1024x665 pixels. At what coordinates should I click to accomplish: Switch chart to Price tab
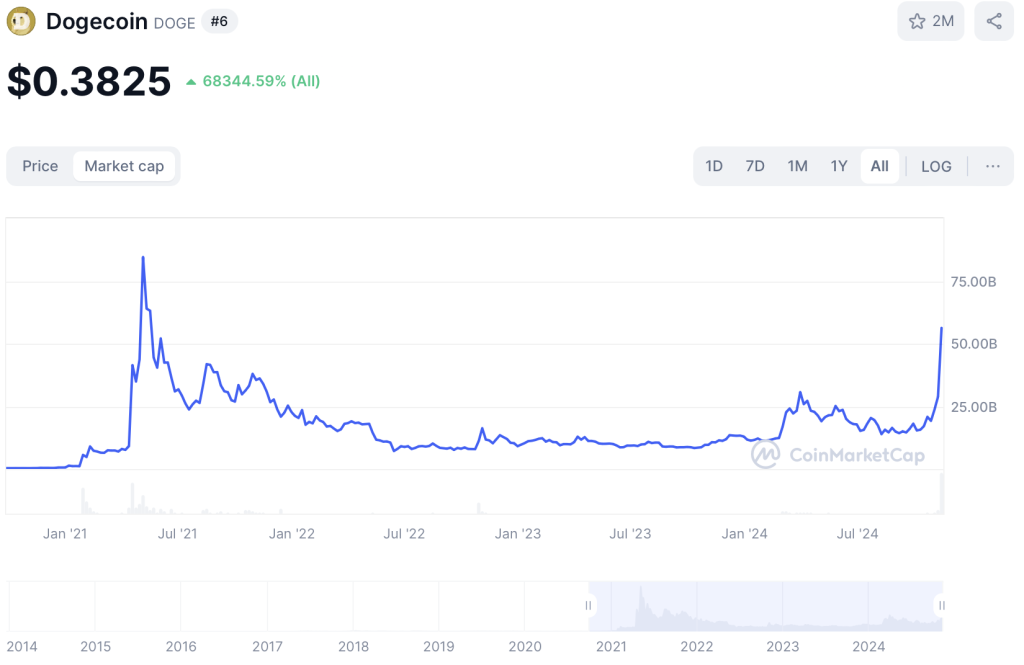(x=40, y=167)
